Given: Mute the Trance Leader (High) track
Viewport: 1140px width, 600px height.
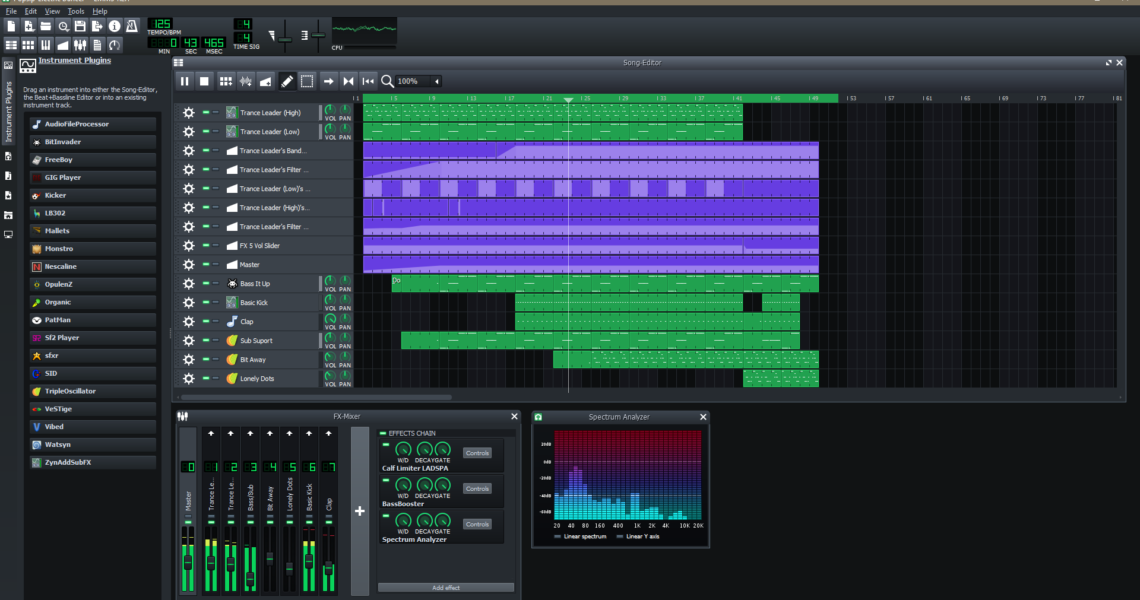Looking at the screenshot, I should tap(206, 113).
